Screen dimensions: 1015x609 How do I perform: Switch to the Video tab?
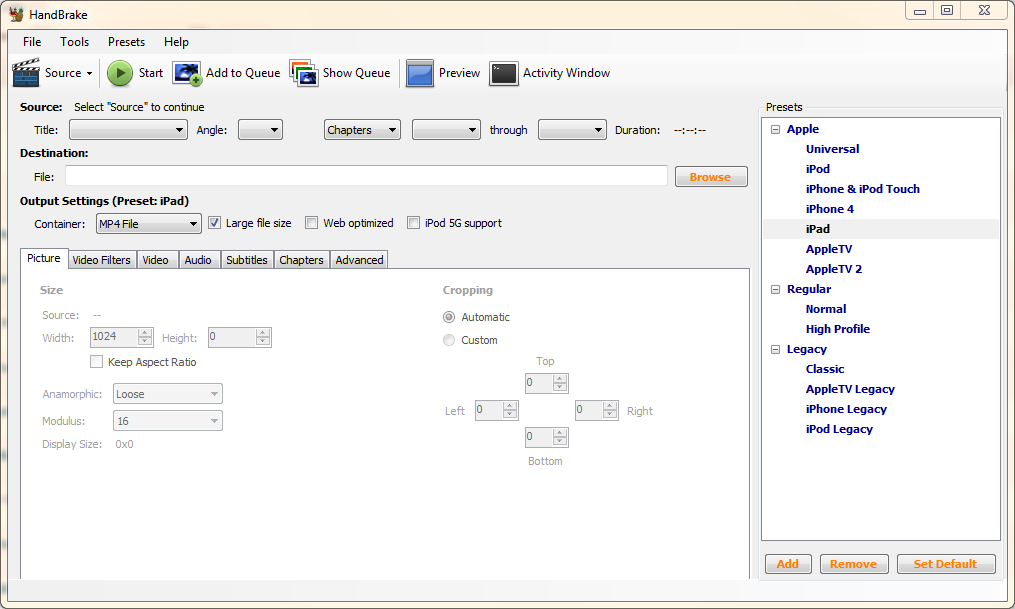pos(155,260)
